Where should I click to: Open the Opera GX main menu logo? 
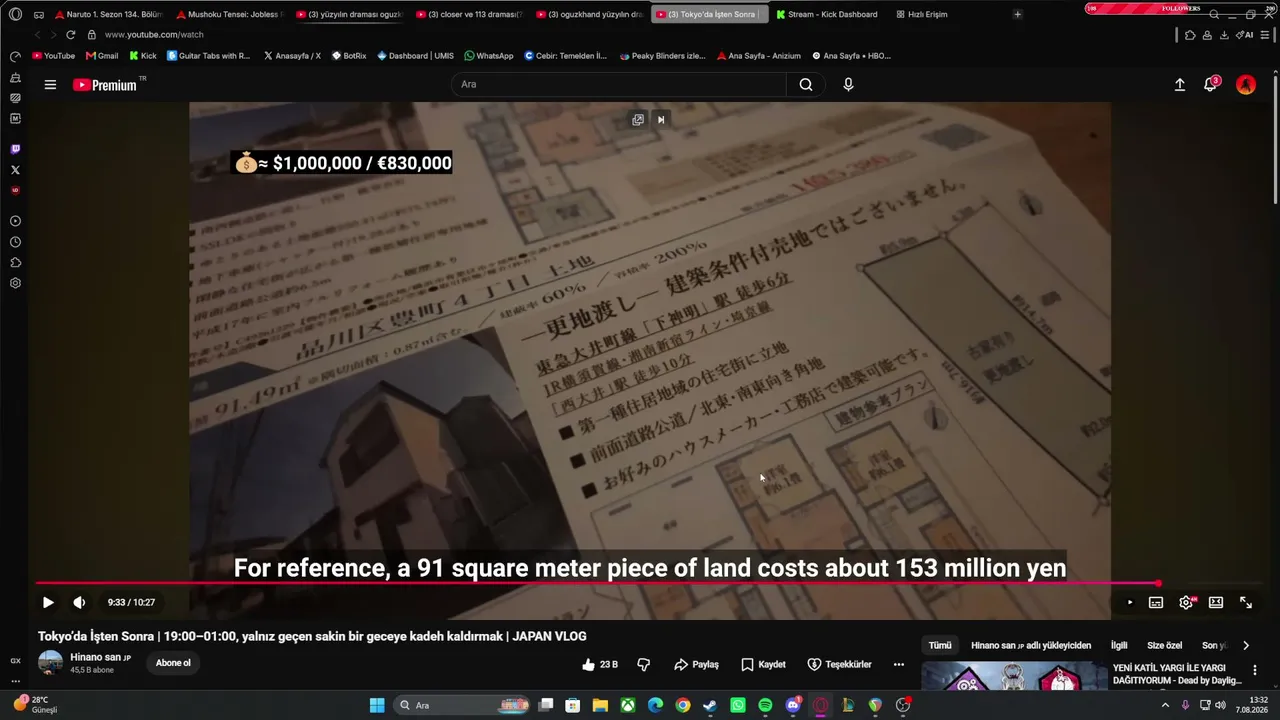click(15, 14)
